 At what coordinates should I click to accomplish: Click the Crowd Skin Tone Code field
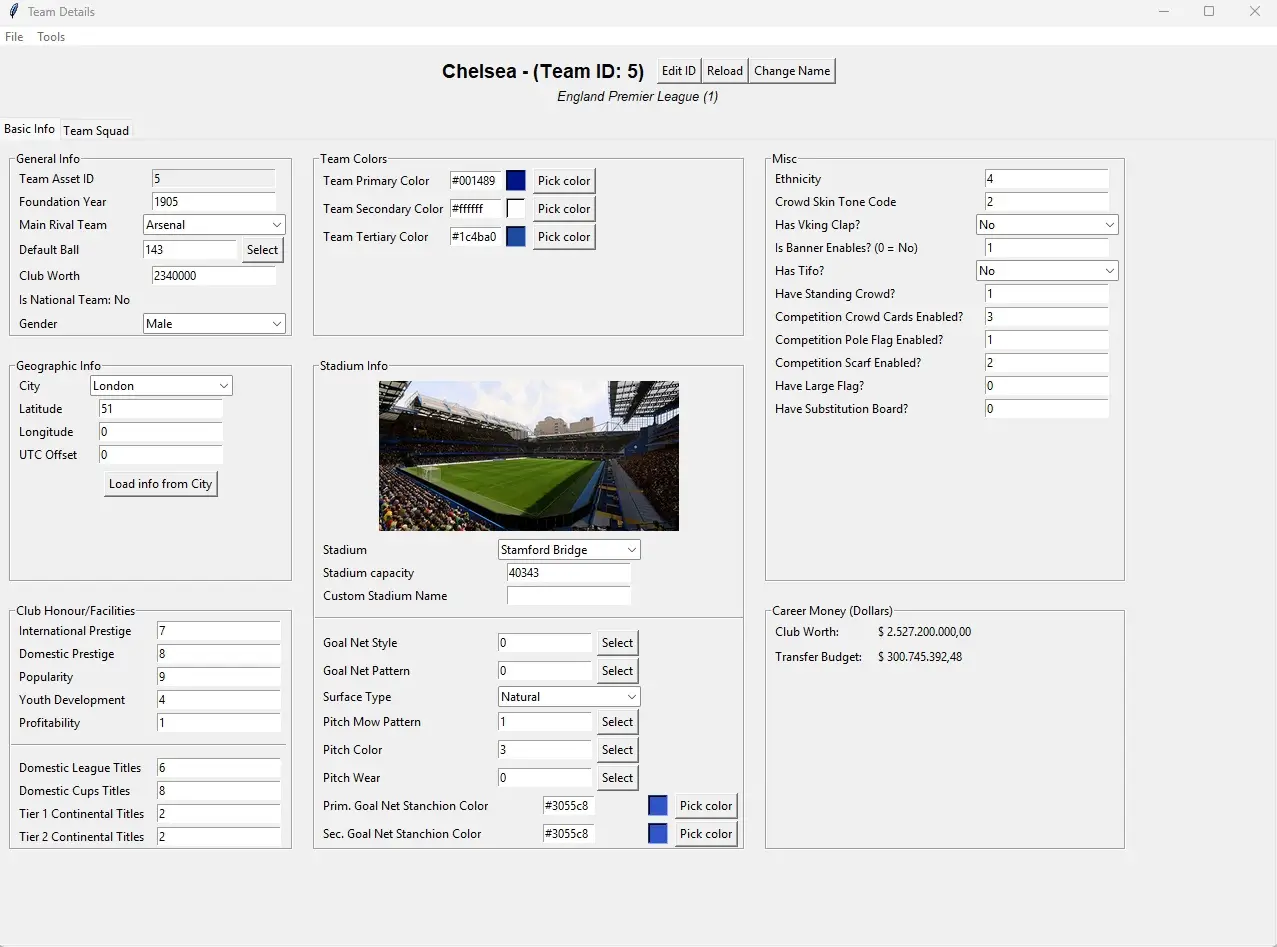[x=1047, y=202]
